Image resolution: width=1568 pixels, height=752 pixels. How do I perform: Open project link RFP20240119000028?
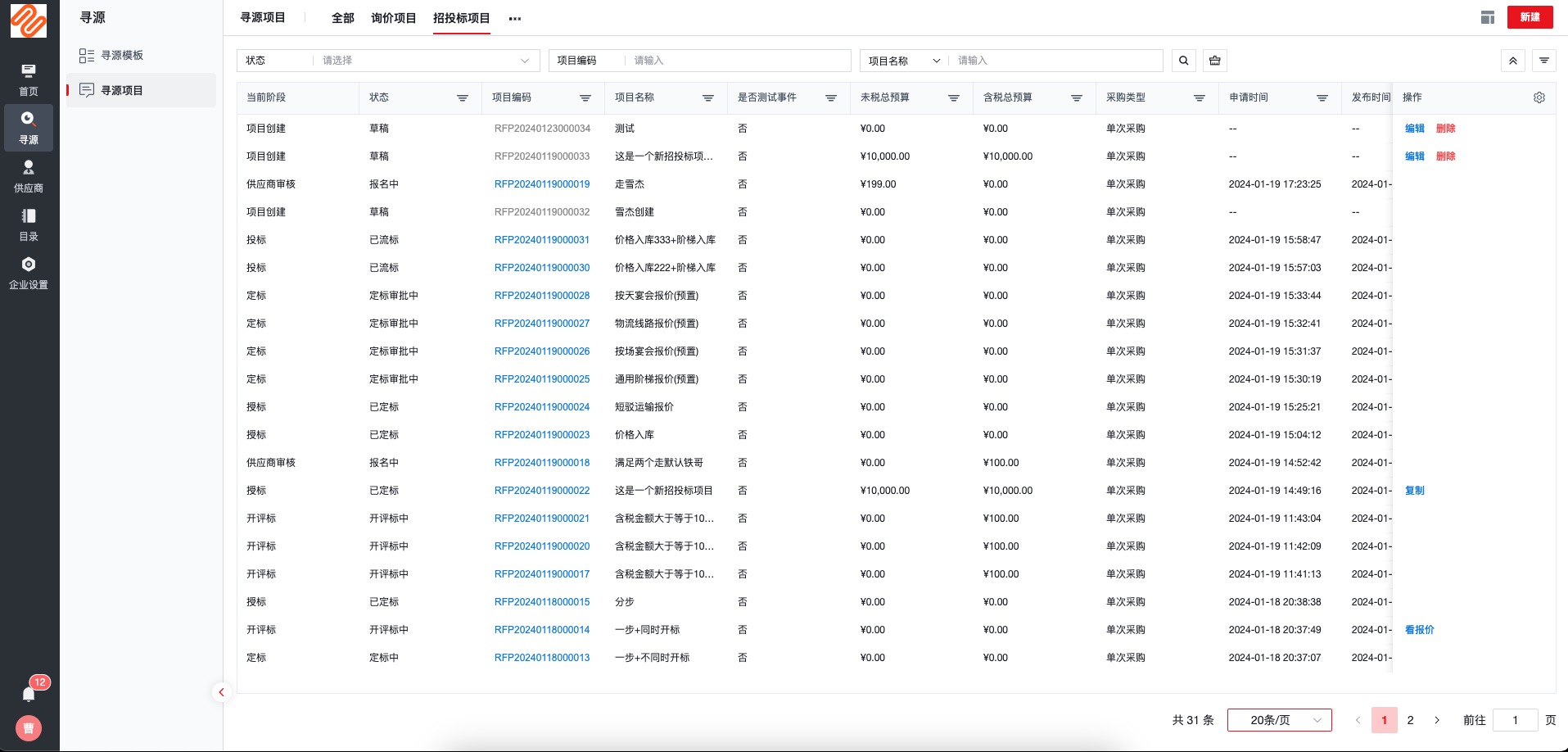point(542,296)
